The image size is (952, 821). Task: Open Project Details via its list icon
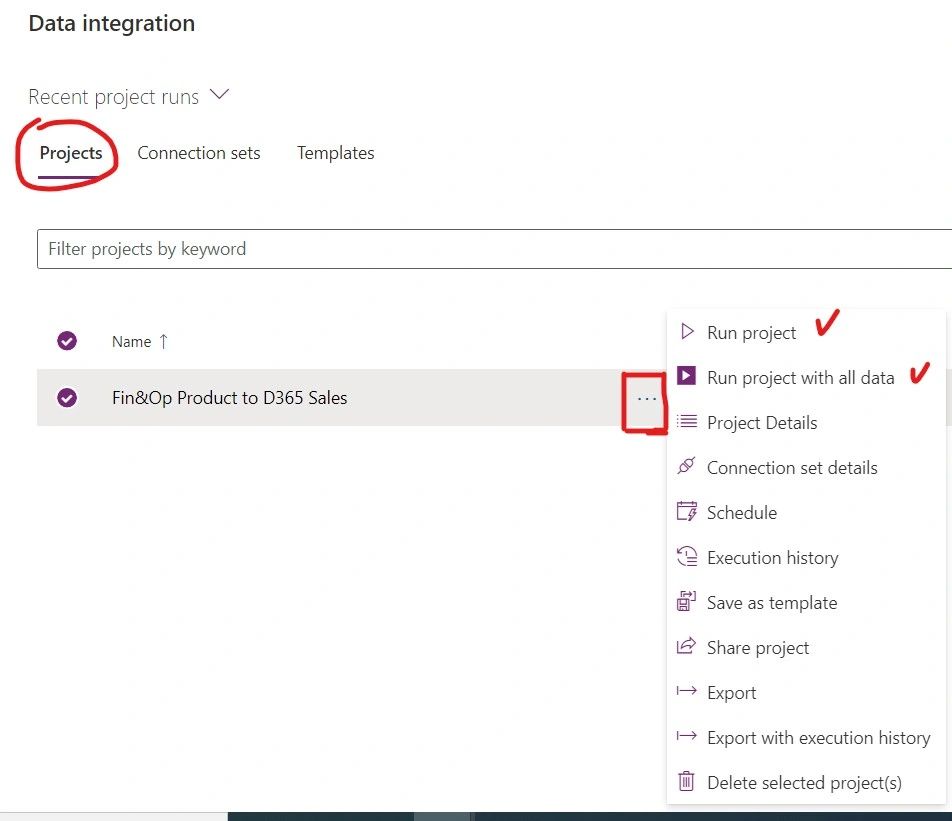coord(688,422)
